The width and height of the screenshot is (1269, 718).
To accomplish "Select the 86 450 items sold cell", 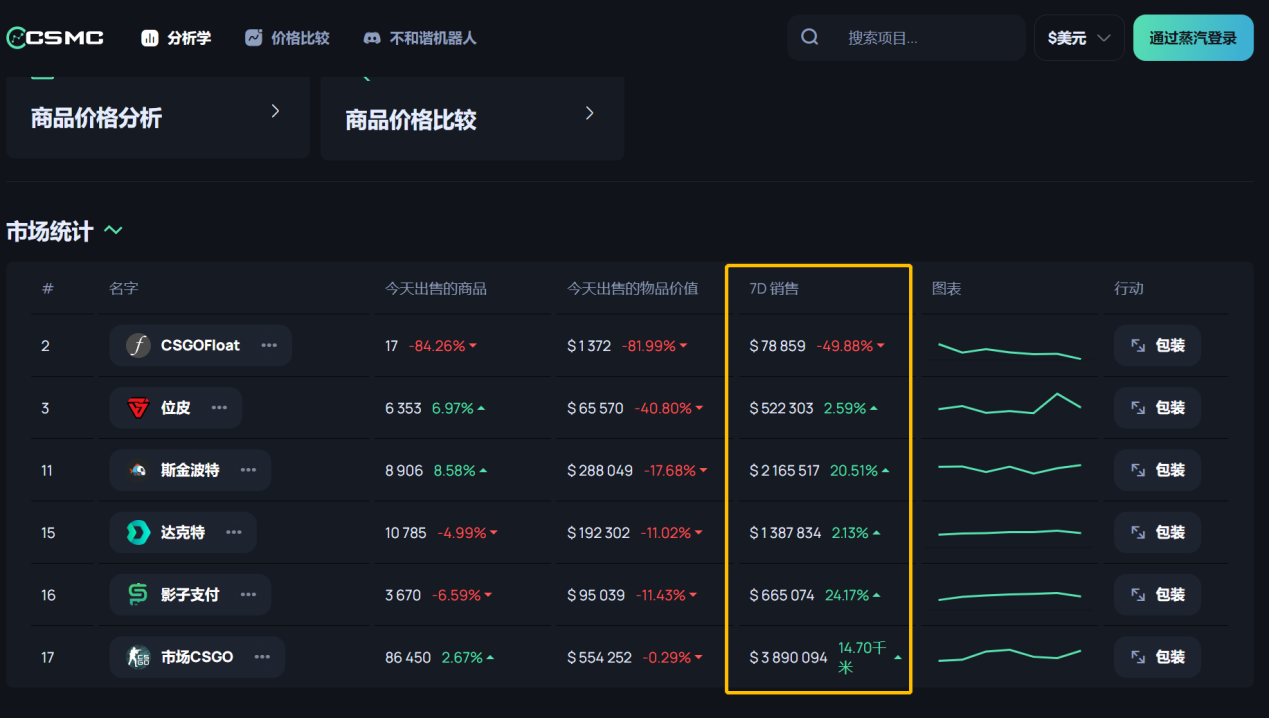I will 408,657.
